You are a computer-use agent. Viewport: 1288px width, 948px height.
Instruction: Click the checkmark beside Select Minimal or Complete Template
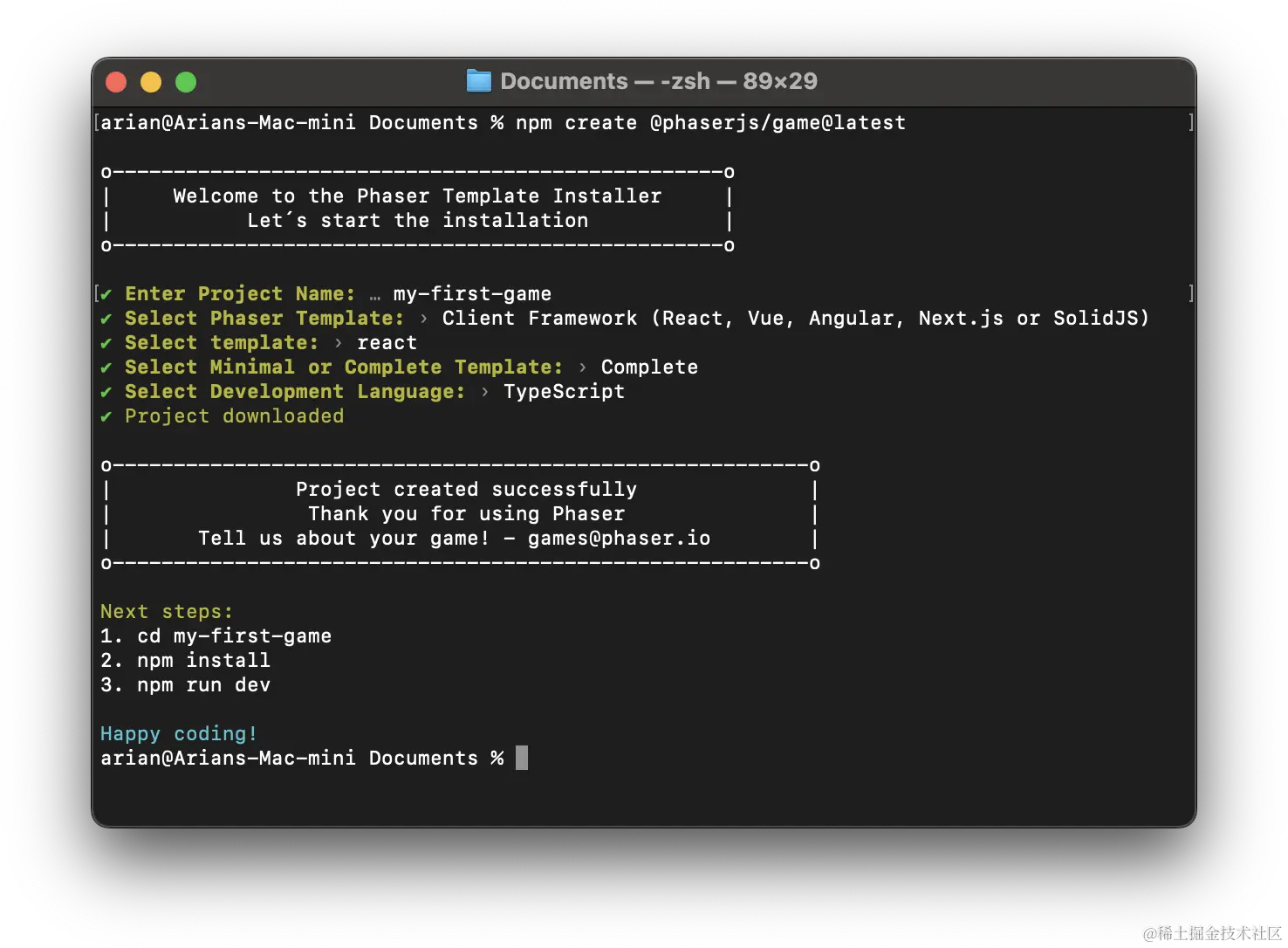pyautogui.click(x=106, y=368)
